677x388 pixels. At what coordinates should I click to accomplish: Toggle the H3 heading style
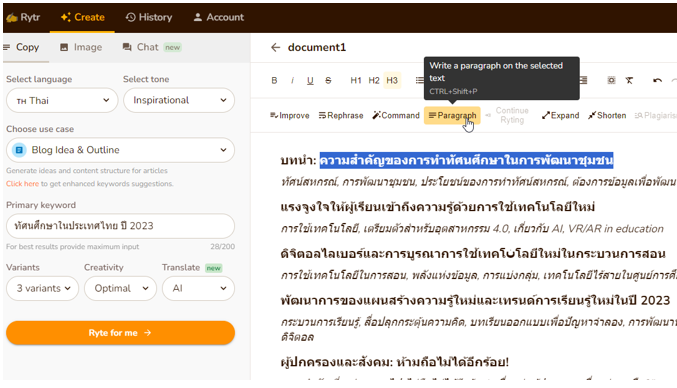(x=392, y=80)
